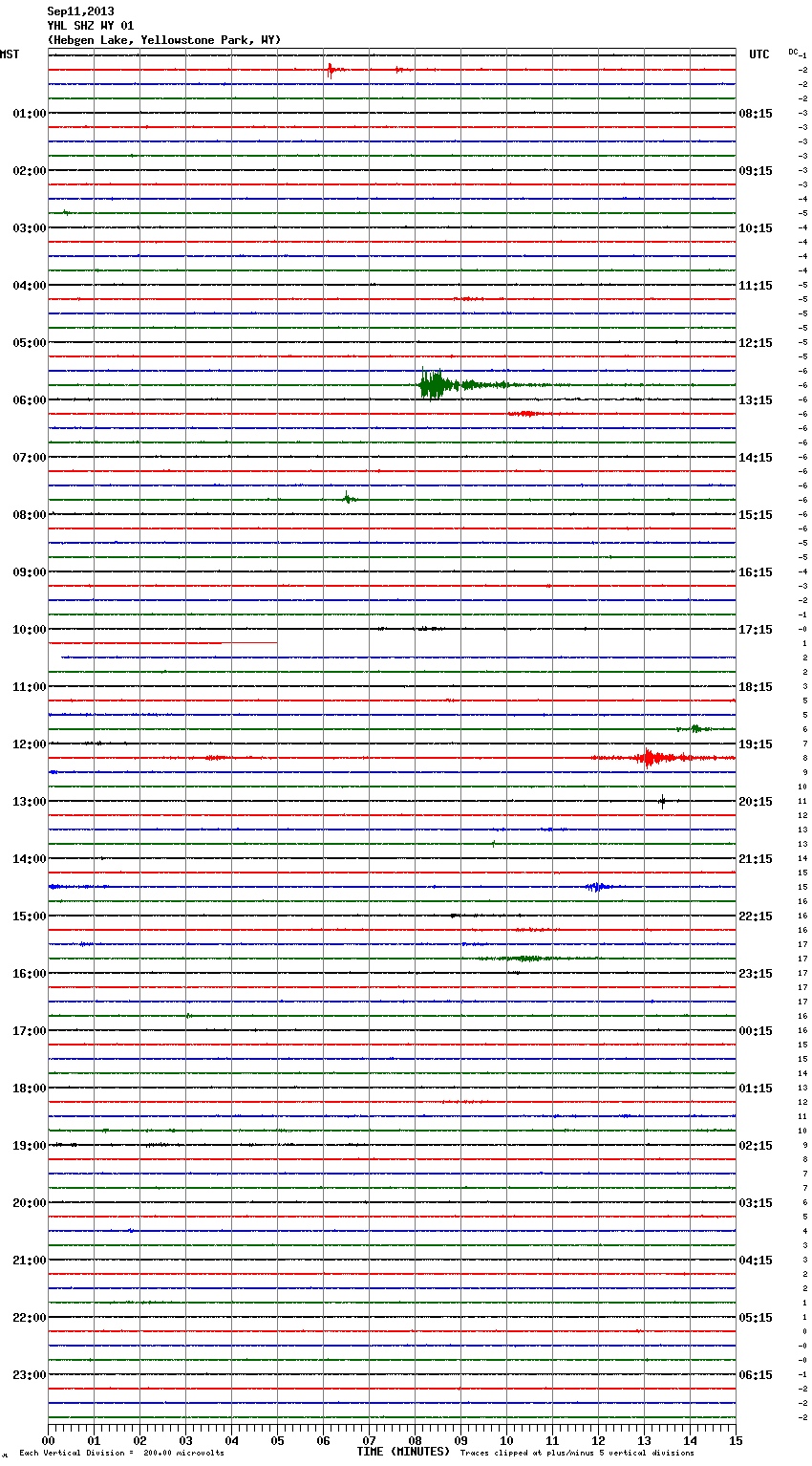Select the 10 tick on minutes axis
This screenshot has width=812, height=1466.
tap(506, 1440)
